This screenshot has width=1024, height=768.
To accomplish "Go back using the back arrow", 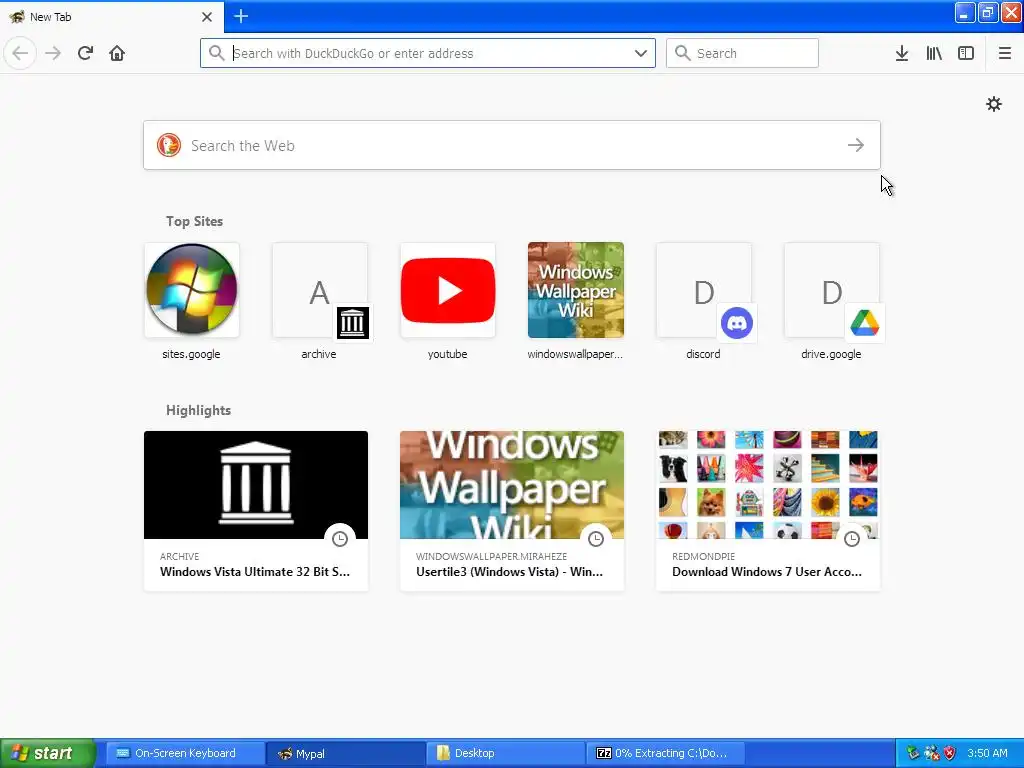I will [20, 53].
